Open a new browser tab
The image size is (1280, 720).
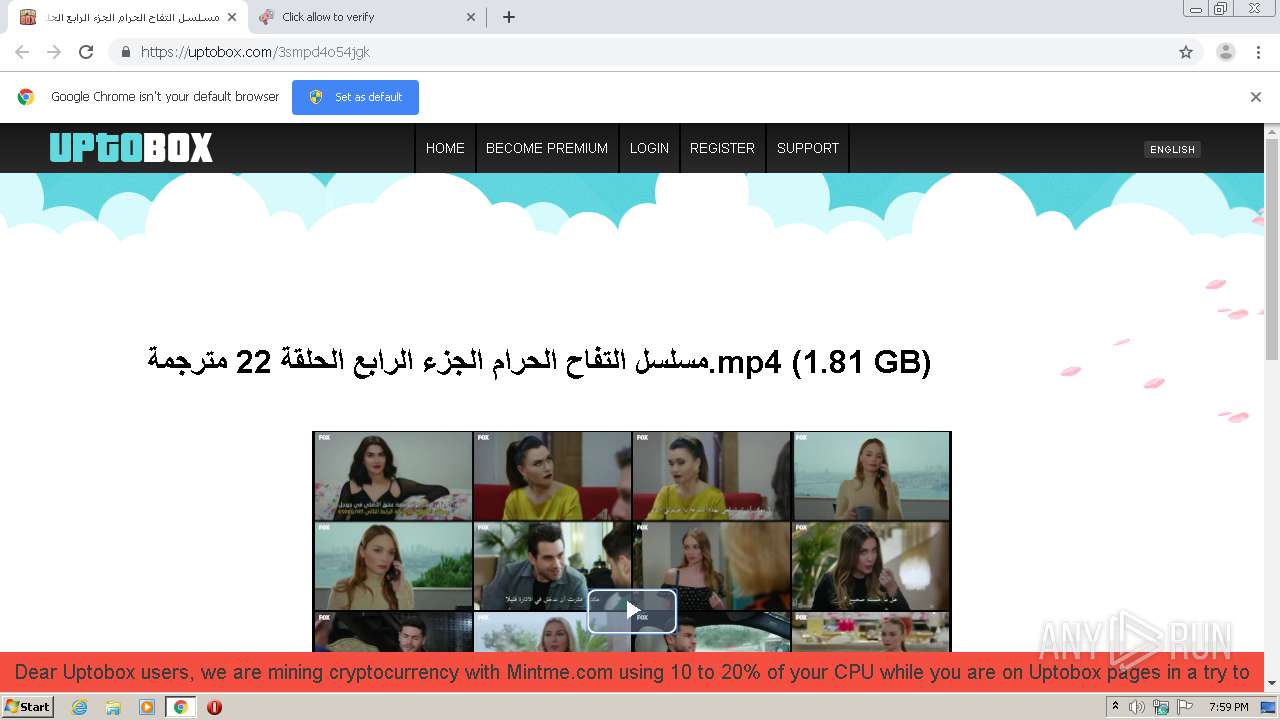[x=508, y=17]
